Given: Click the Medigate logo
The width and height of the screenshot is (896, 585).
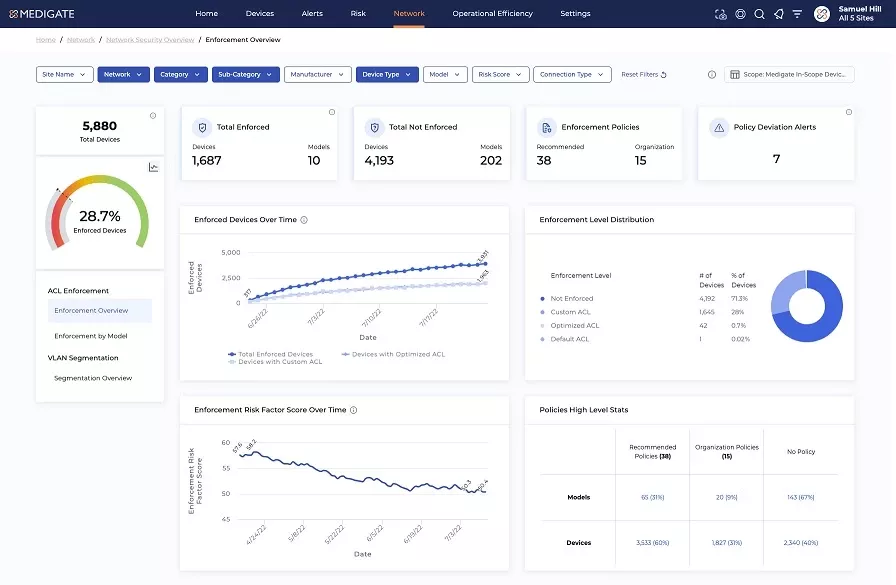Looking at the screenshot, I should pyautogui.click(x=42, y=14).
